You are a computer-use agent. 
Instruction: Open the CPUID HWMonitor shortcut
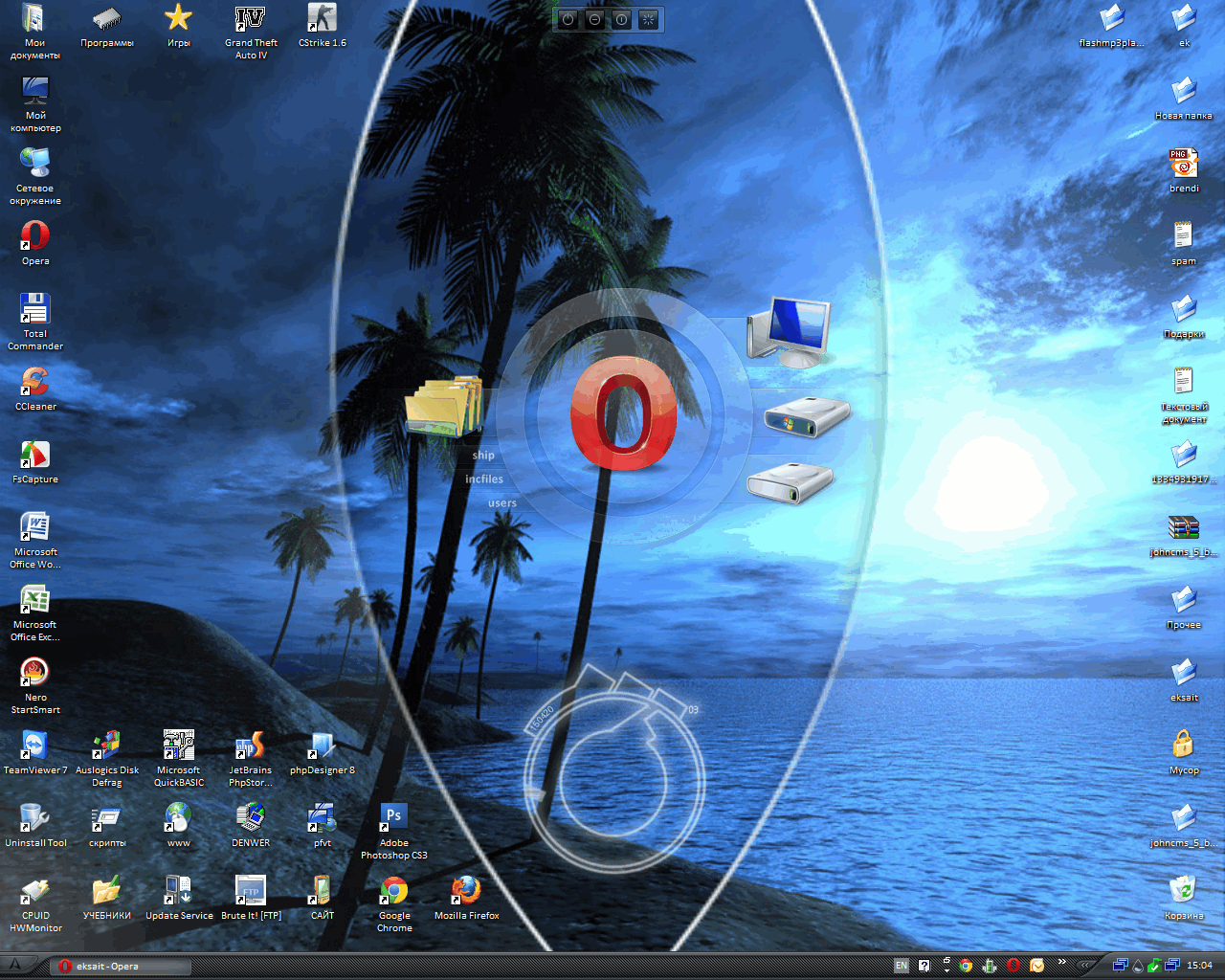35,903
